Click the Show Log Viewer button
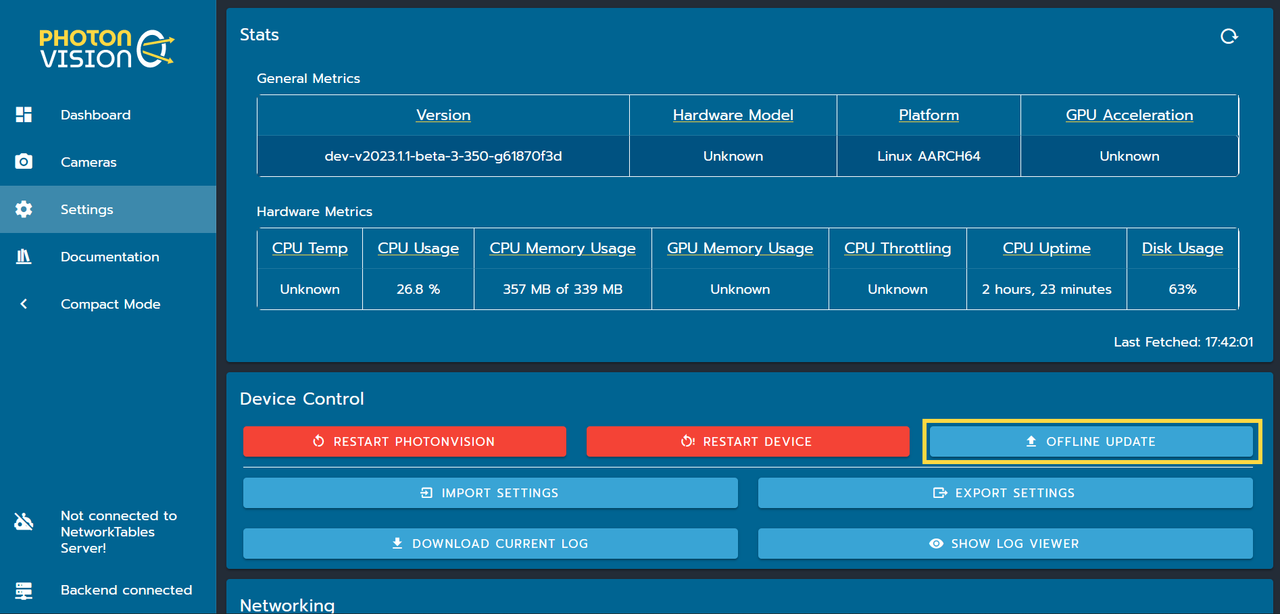The width and height of the screenshot is (1280, 614). [x=1005, y=544]
